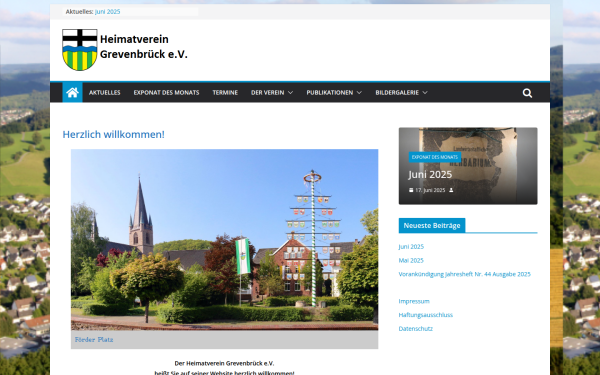Open the Impressum link
The height and width of the screenshot is (375, 600).
pyautogui.click(x=414, y=302)
